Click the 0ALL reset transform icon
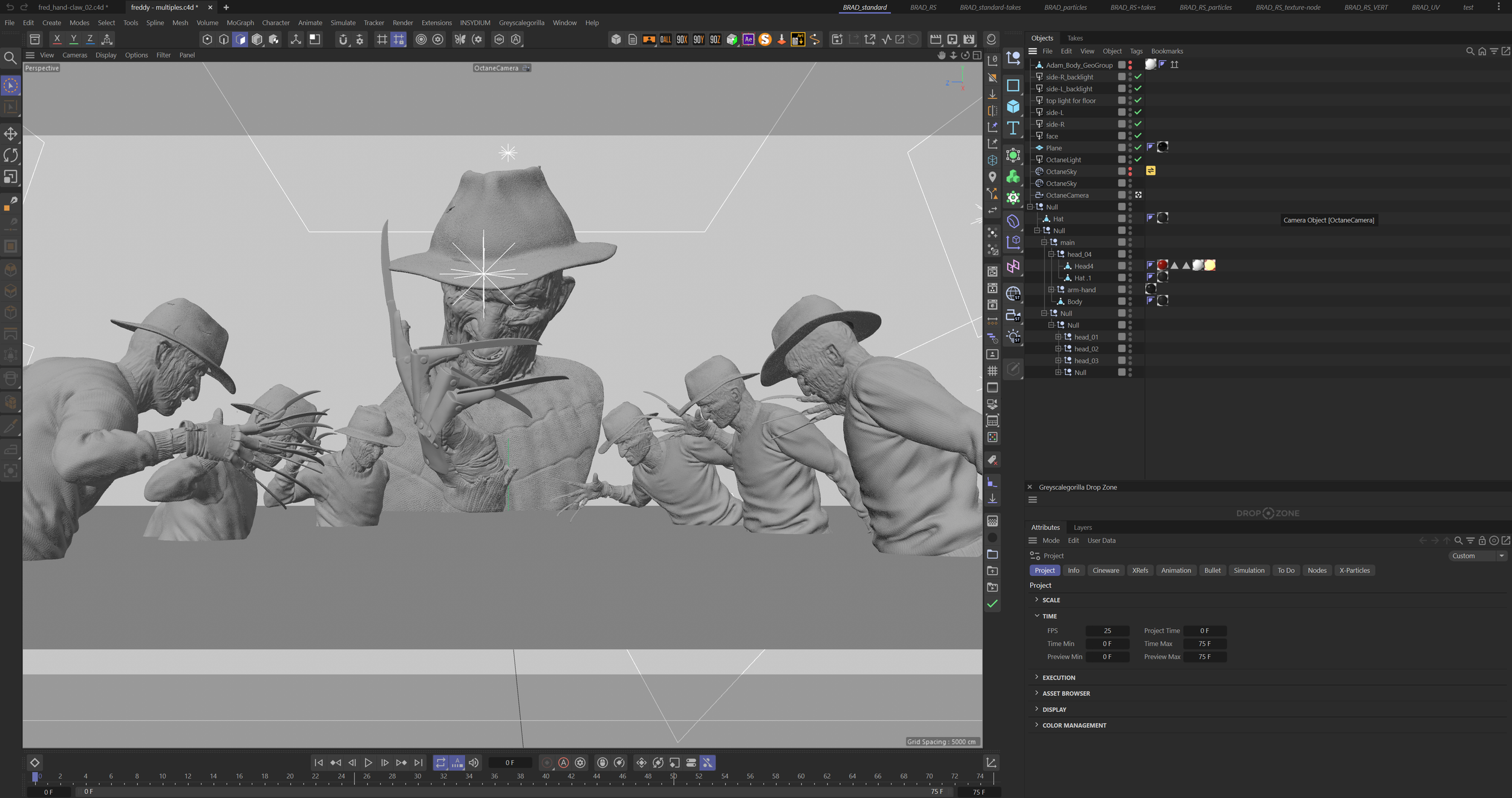The height and width of the screenshot is (798, 1512). [x=665, y=39]
